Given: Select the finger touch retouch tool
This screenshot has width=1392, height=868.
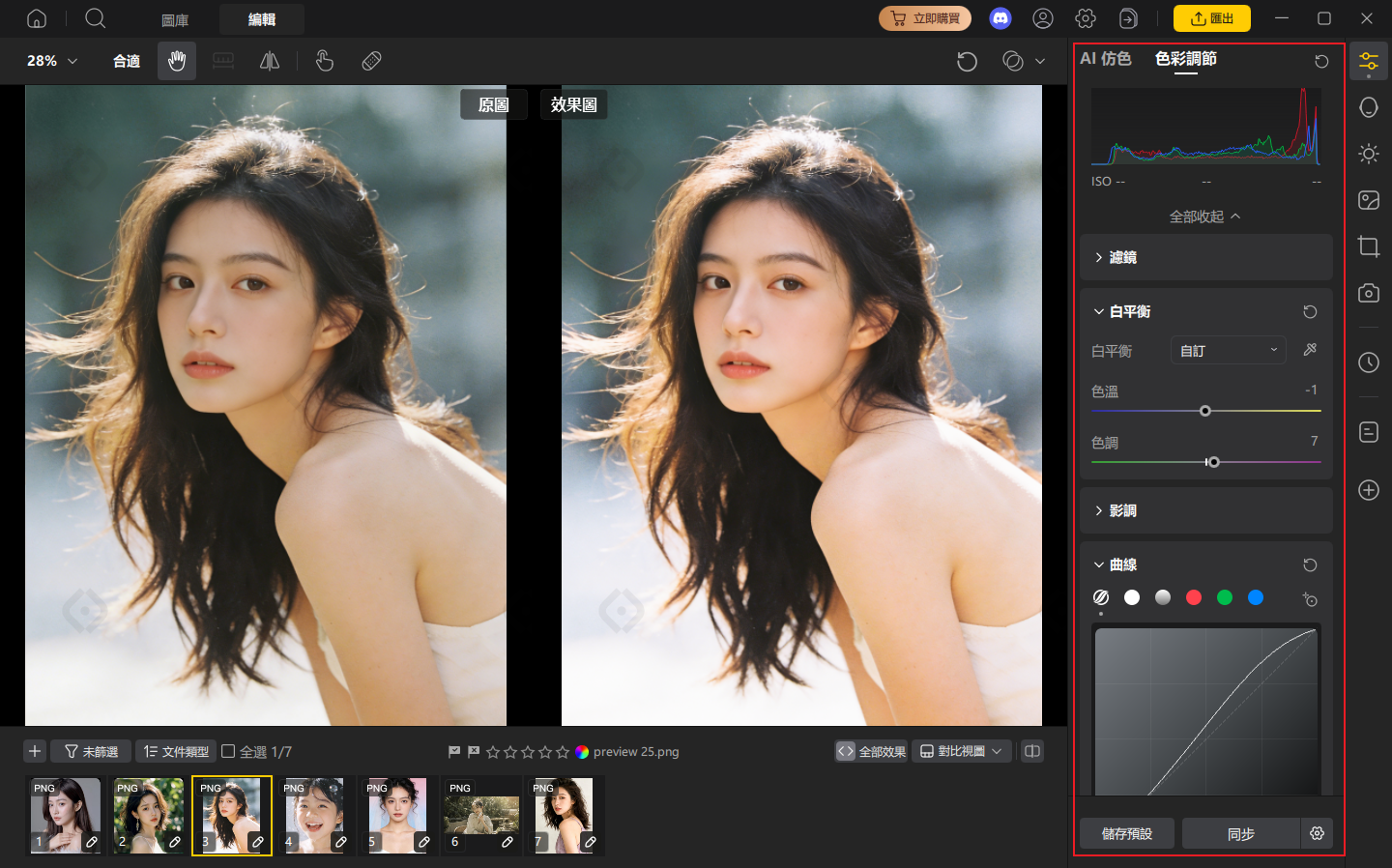Looking at the screenshot, I should pos(325,61).
